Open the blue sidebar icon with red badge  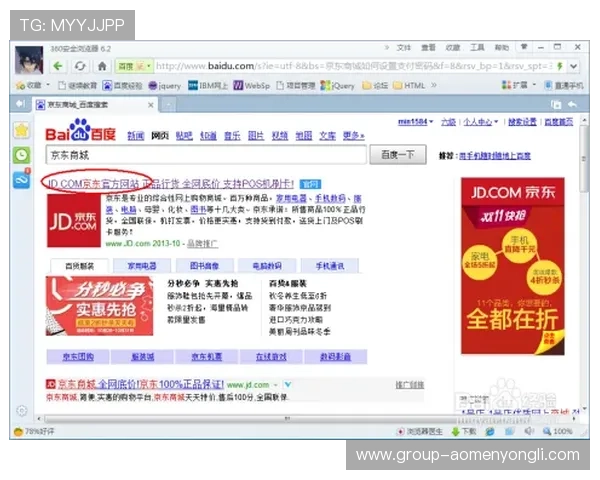(22, 179)
